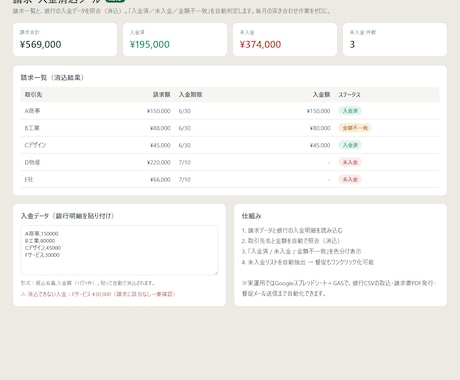Click the 形式 format hint below textarea
Image resolution: width=460 pixels, height=380 pixels.
[x=88, y=283]
